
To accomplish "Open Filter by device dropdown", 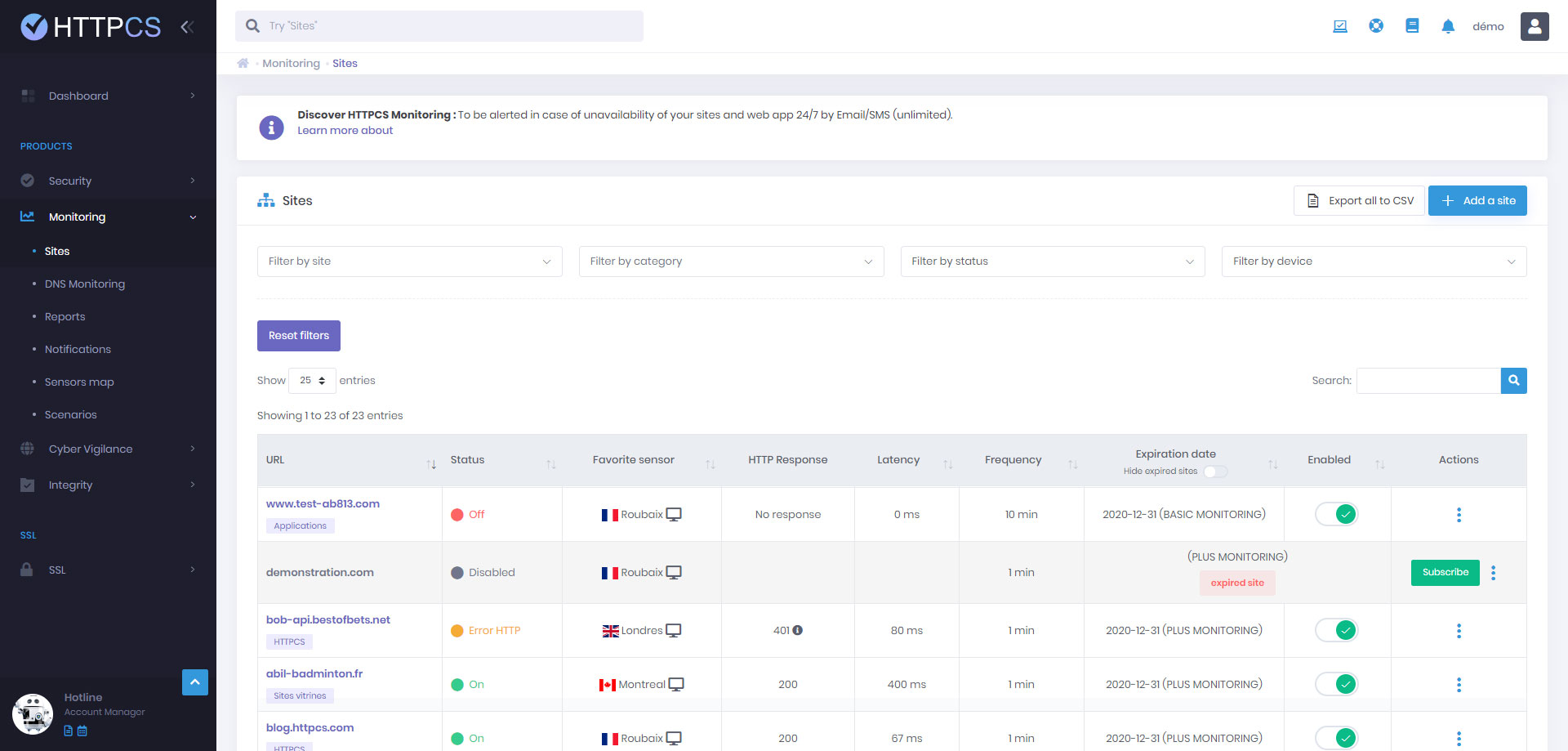I will click(x=1374, y=262).
